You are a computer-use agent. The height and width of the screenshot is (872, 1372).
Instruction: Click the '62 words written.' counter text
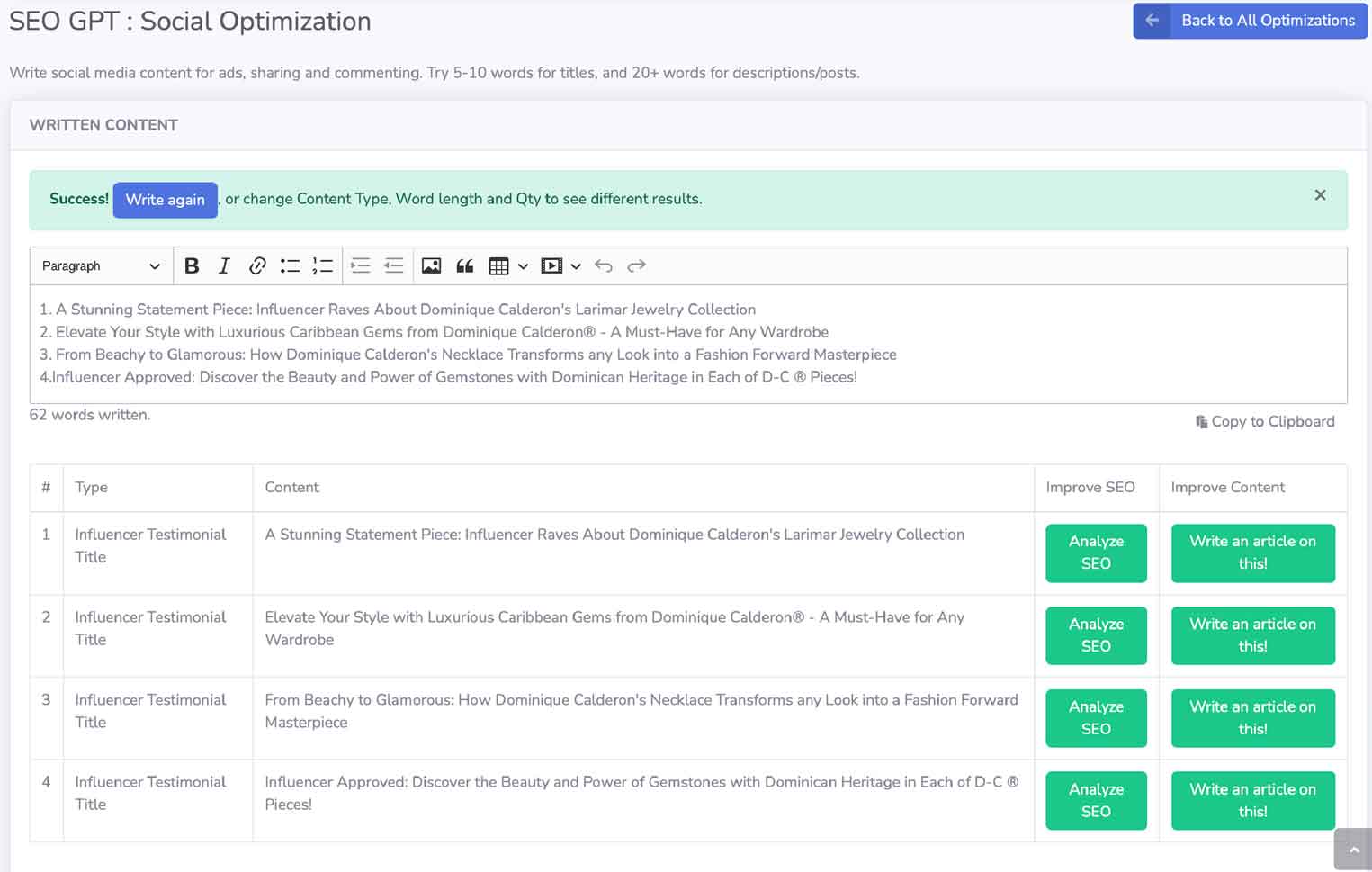coord(90,415)
